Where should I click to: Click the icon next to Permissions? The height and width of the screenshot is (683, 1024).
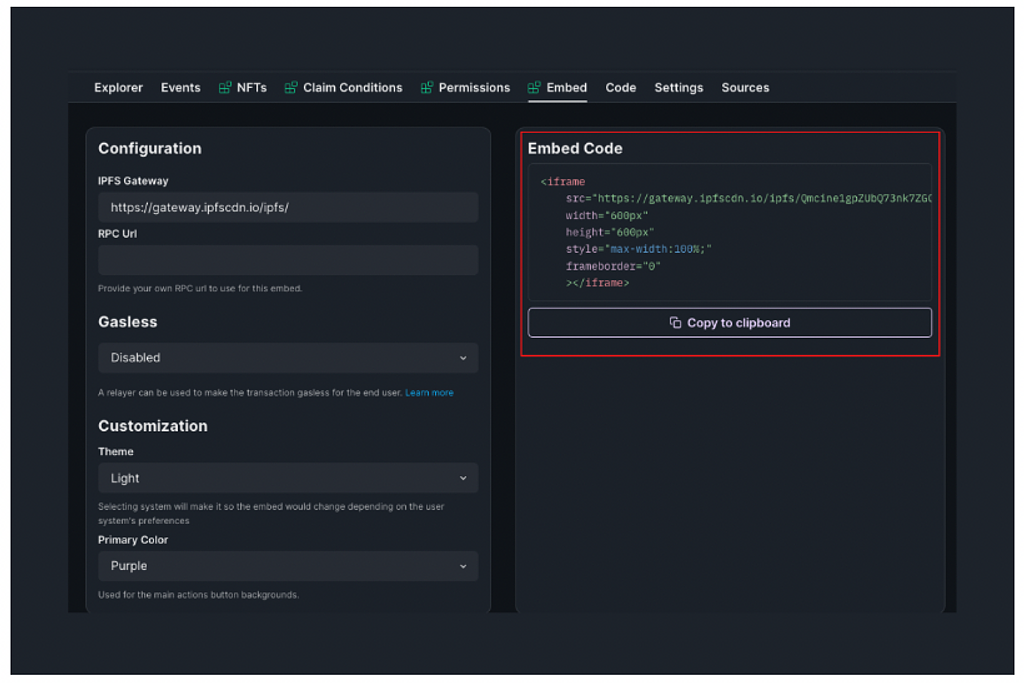point(427,88)
